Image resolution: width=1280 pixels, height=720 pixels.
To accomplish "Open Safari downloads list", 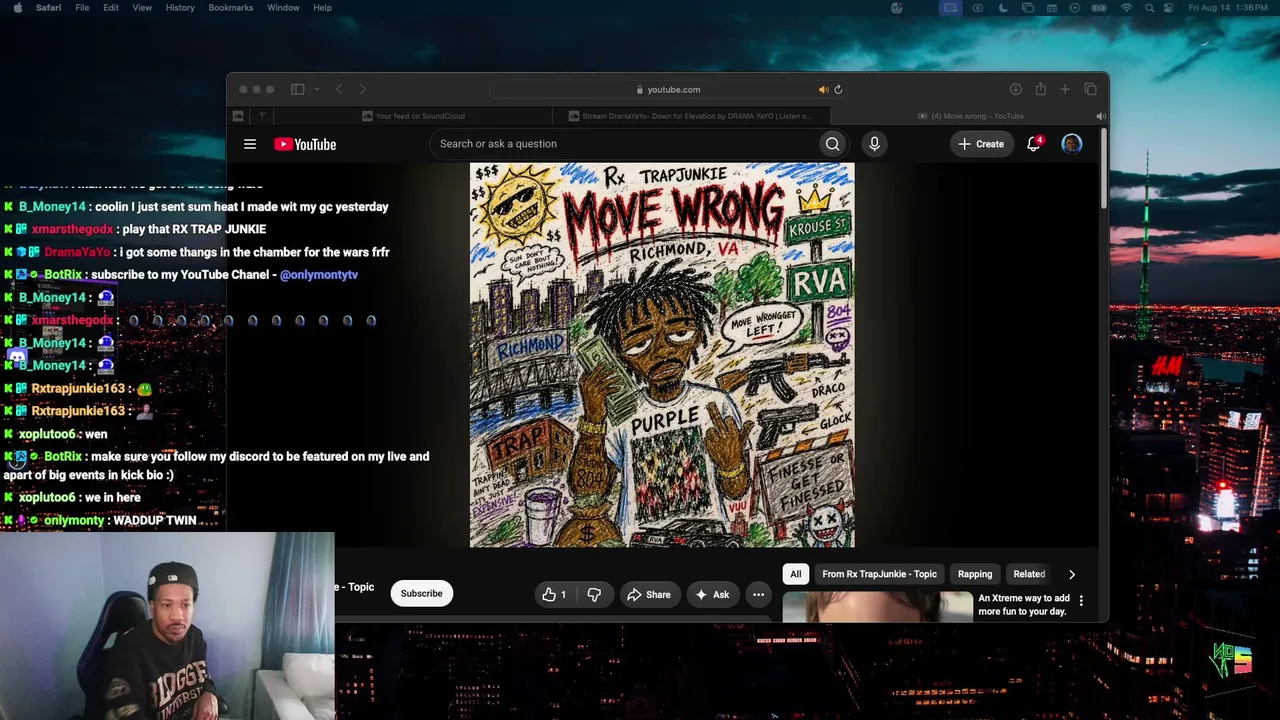I will tap(1015, 90).
